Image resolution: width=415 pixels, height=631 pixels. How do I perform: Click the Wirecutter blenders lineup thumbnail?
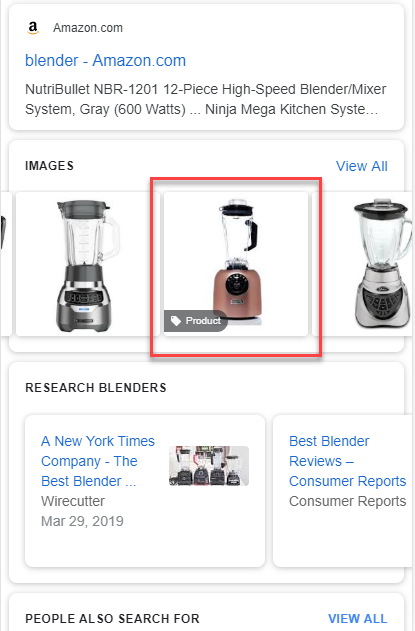pos(209,466)
